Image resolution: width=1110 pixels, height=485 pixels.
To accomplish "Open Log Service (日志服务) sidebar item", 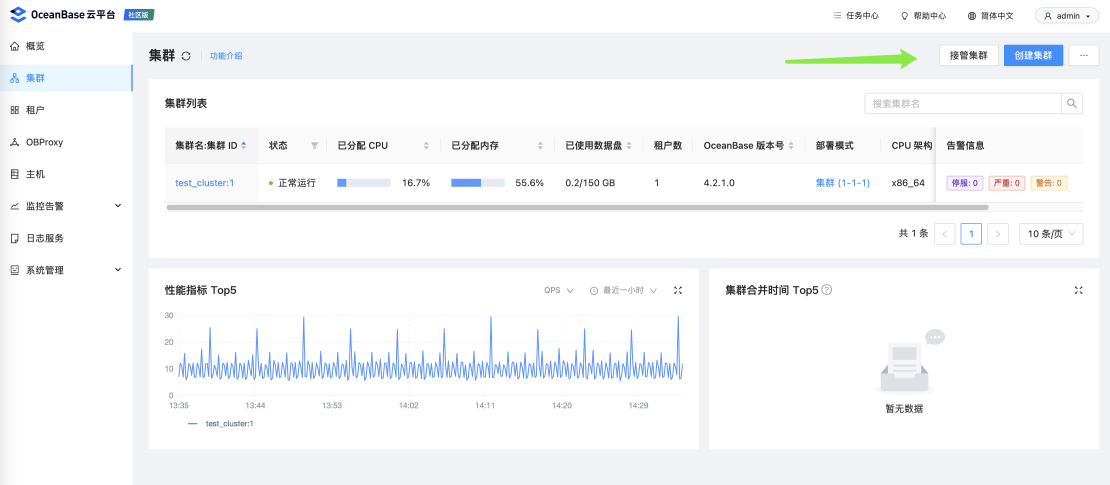I will (x=67, y=239).
